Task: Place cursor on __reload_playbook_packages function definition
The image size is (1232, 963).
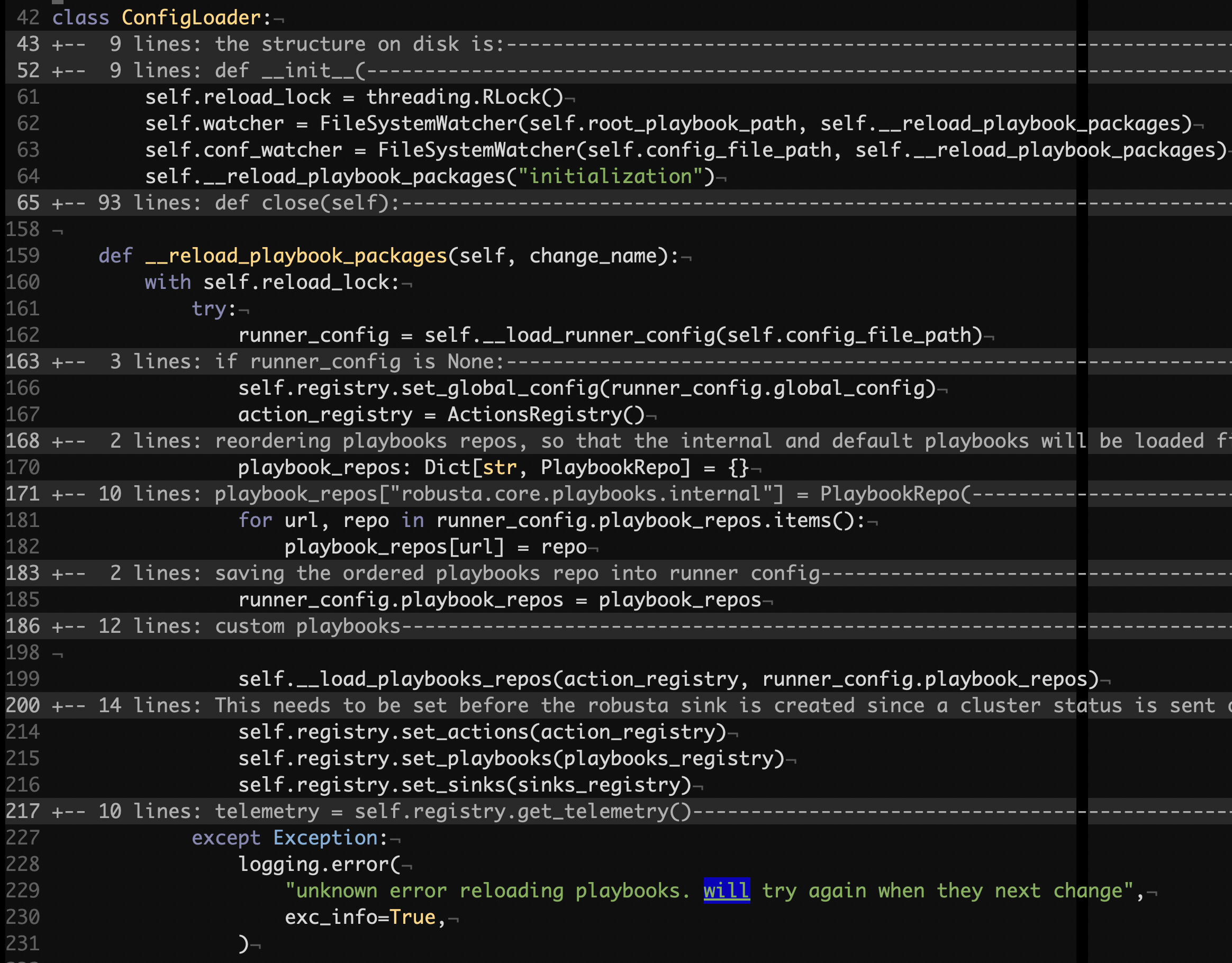Action: point(296,256)
